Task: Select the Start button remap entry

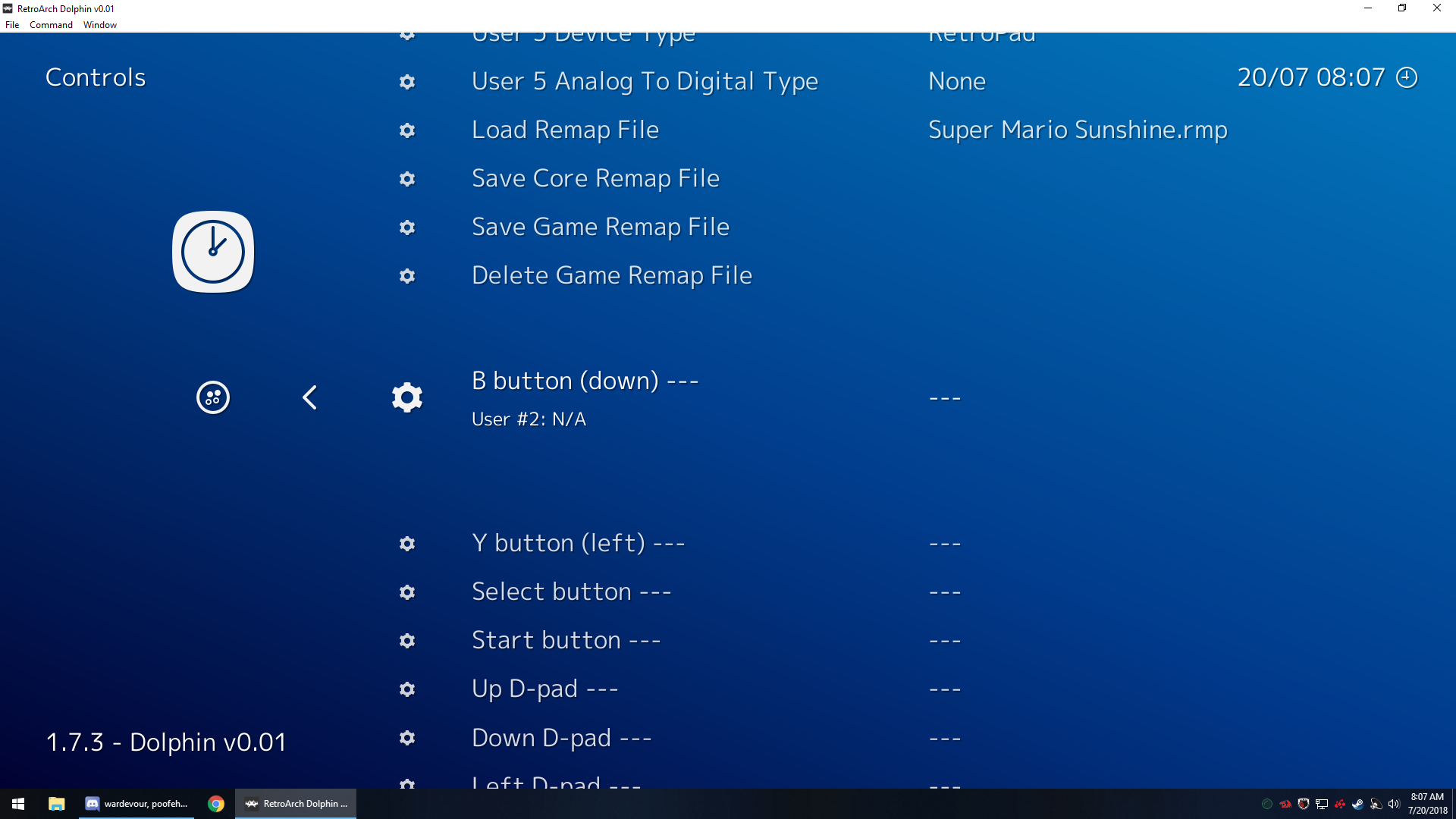Action: (x=566, y=640)
